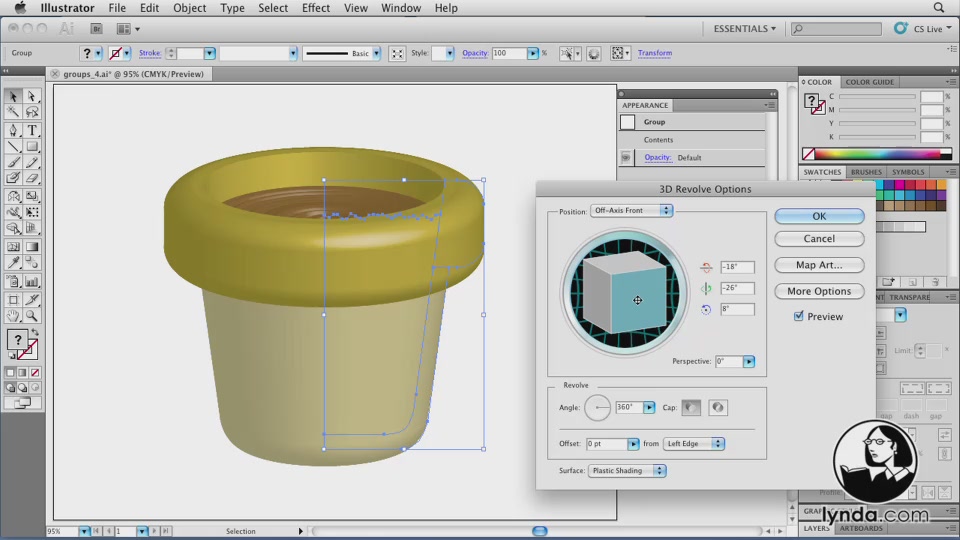This screenshot has width=960, height=540.
Task: Select the Slice tool
Action: [32, 300]
